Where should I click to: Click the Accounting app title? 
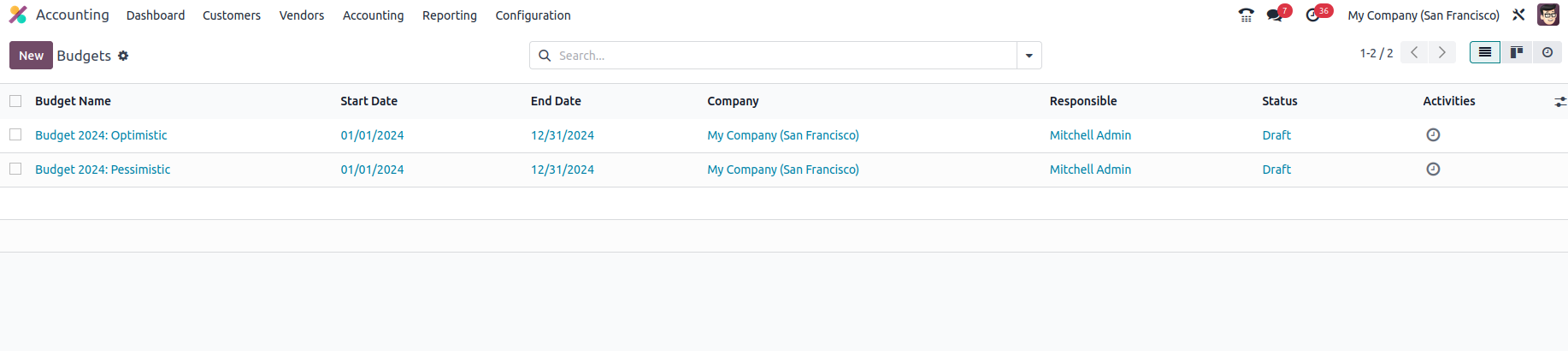click(73, 15)
